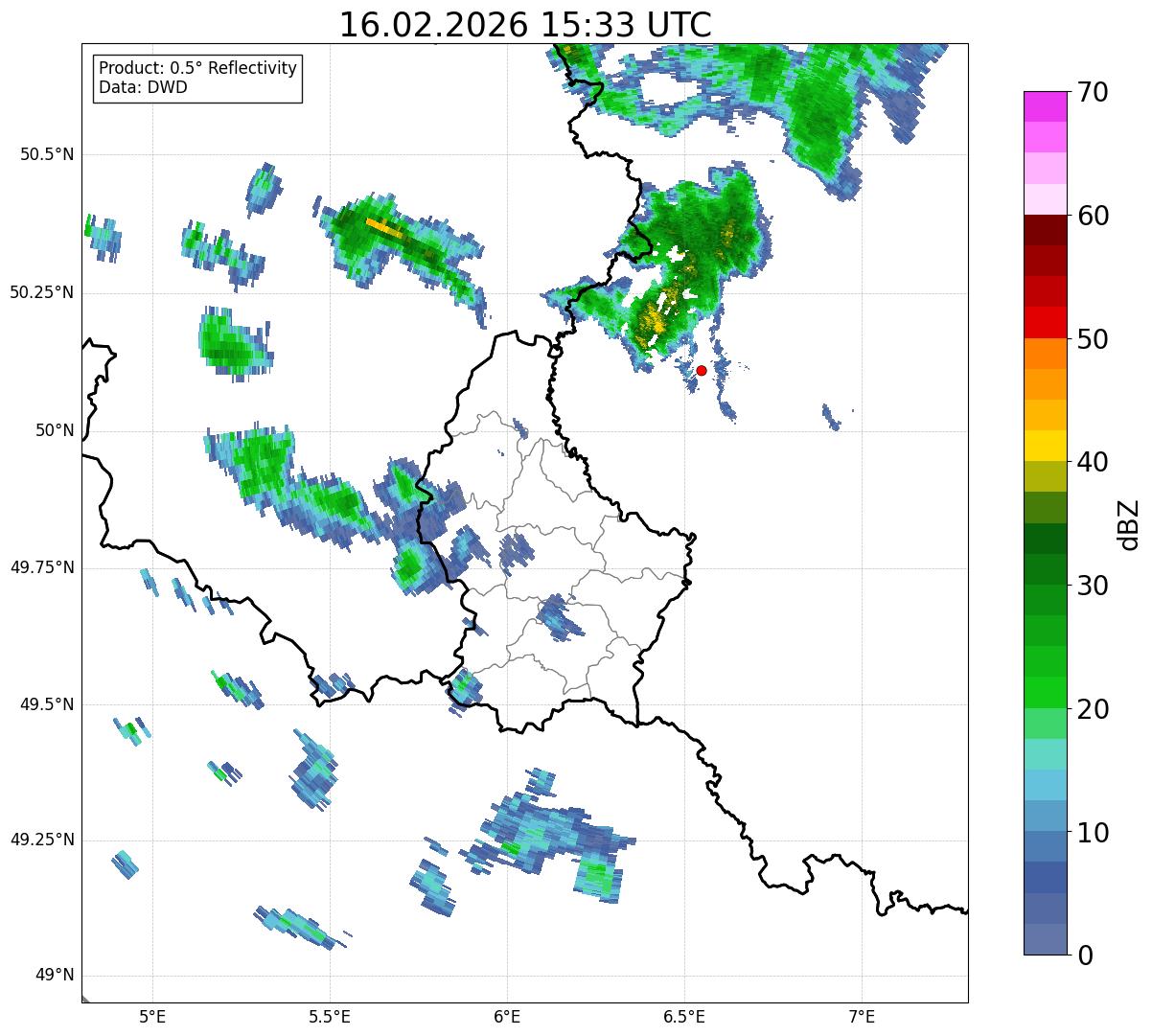
Task: Click the 50.25°N latitude label
Action: (x=42, y=292)
